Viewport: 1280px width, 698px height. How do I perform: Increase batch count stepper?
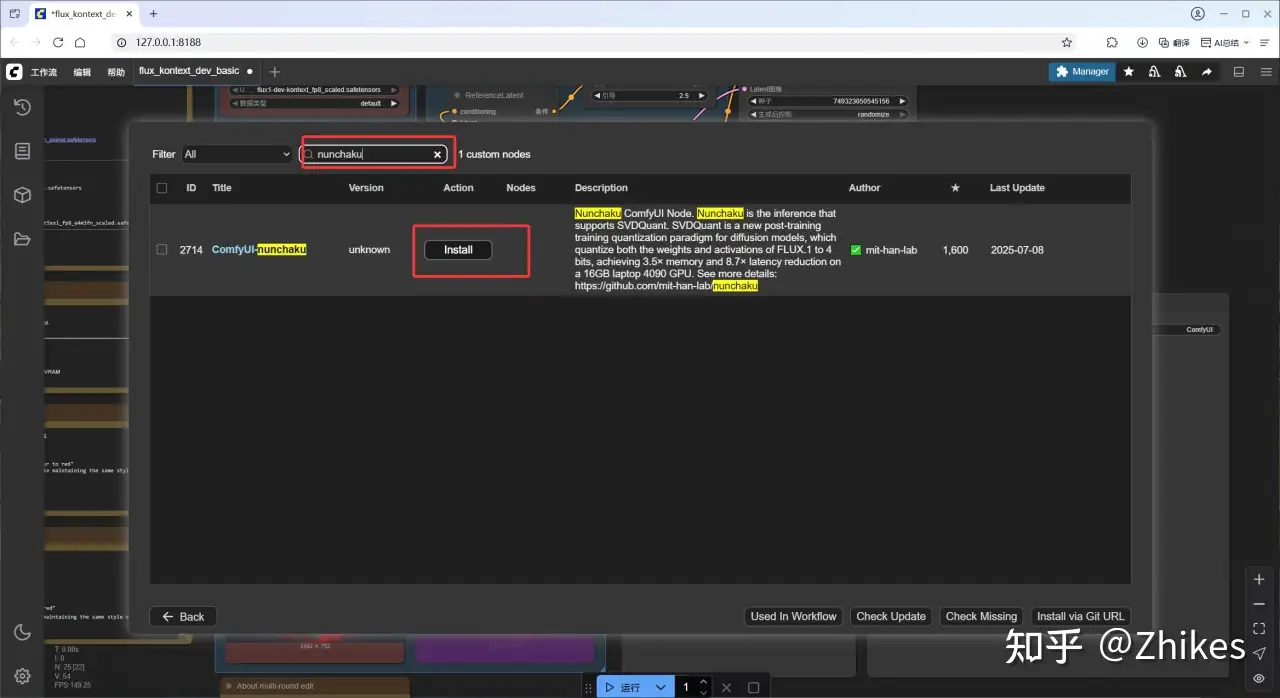pyautogui.click(x=704, y=683)
